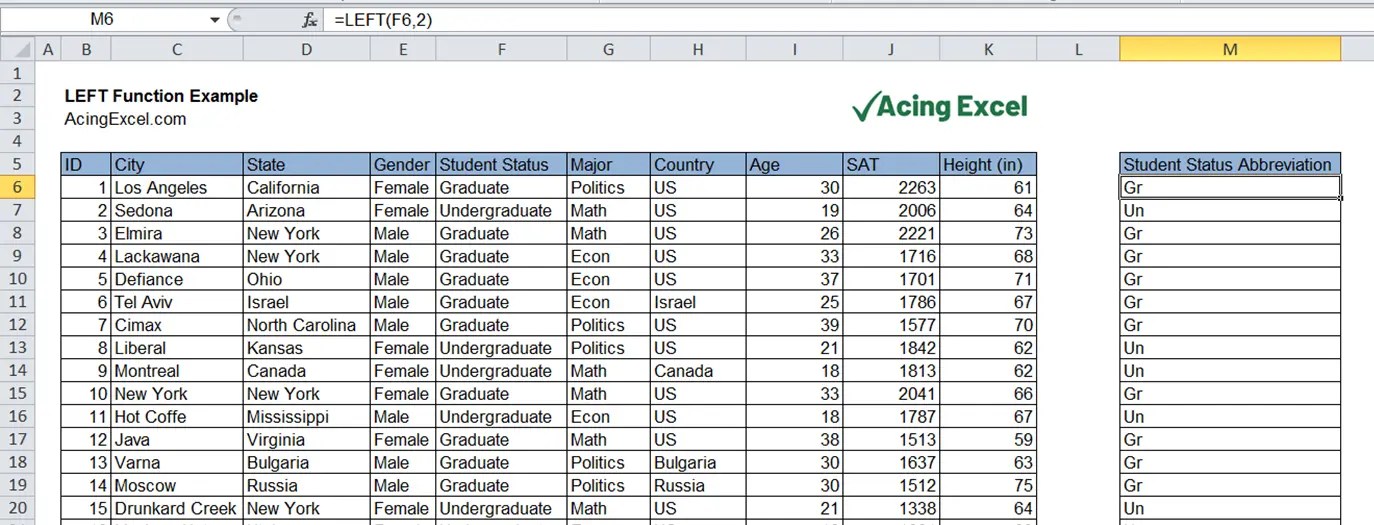1374x525 pixels.
Task: Click the 'Sedona' city cell
Action: tap(177, 211)
